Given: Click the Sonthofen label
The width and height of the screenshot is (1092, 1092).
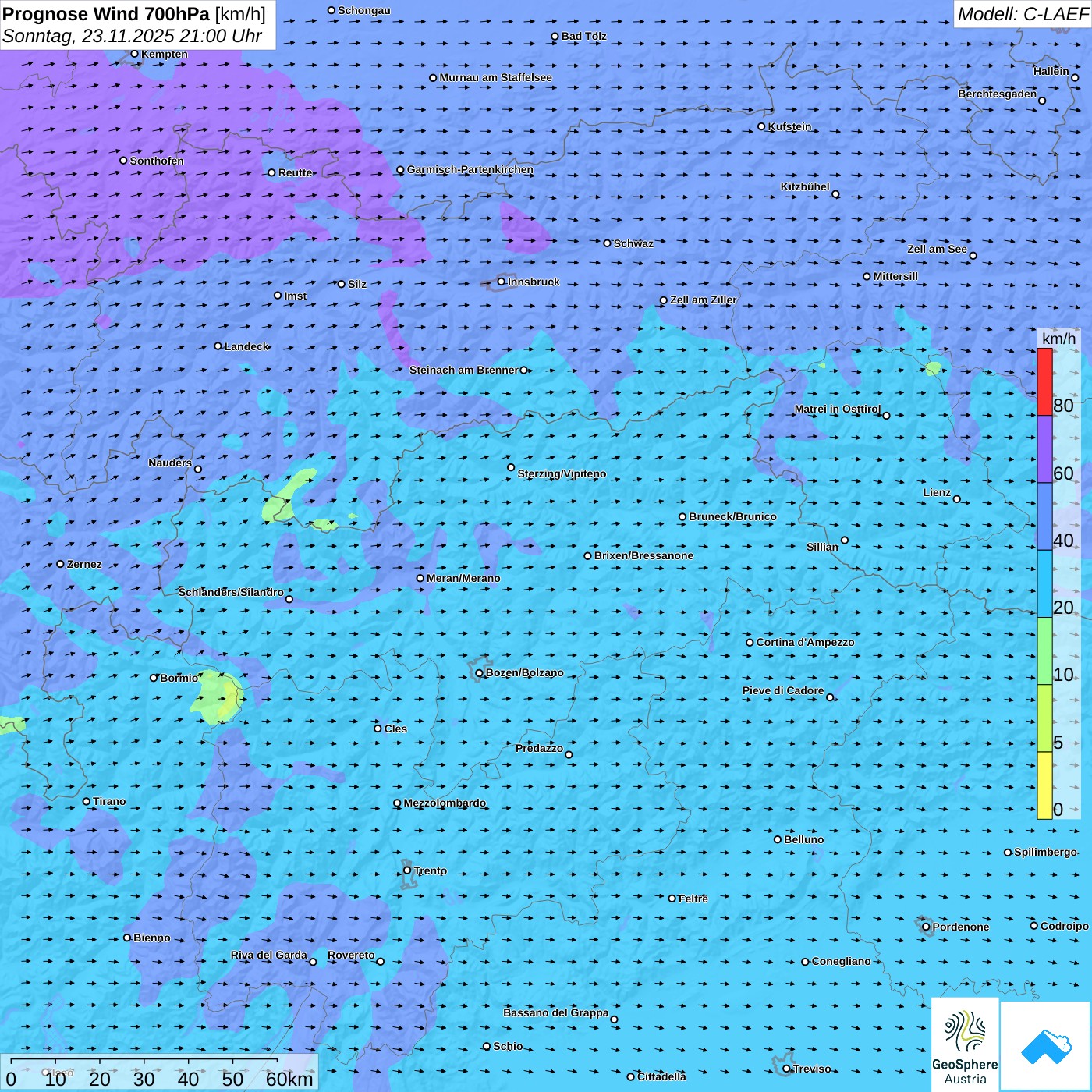Looking at the screenshot, I should 157,161.
